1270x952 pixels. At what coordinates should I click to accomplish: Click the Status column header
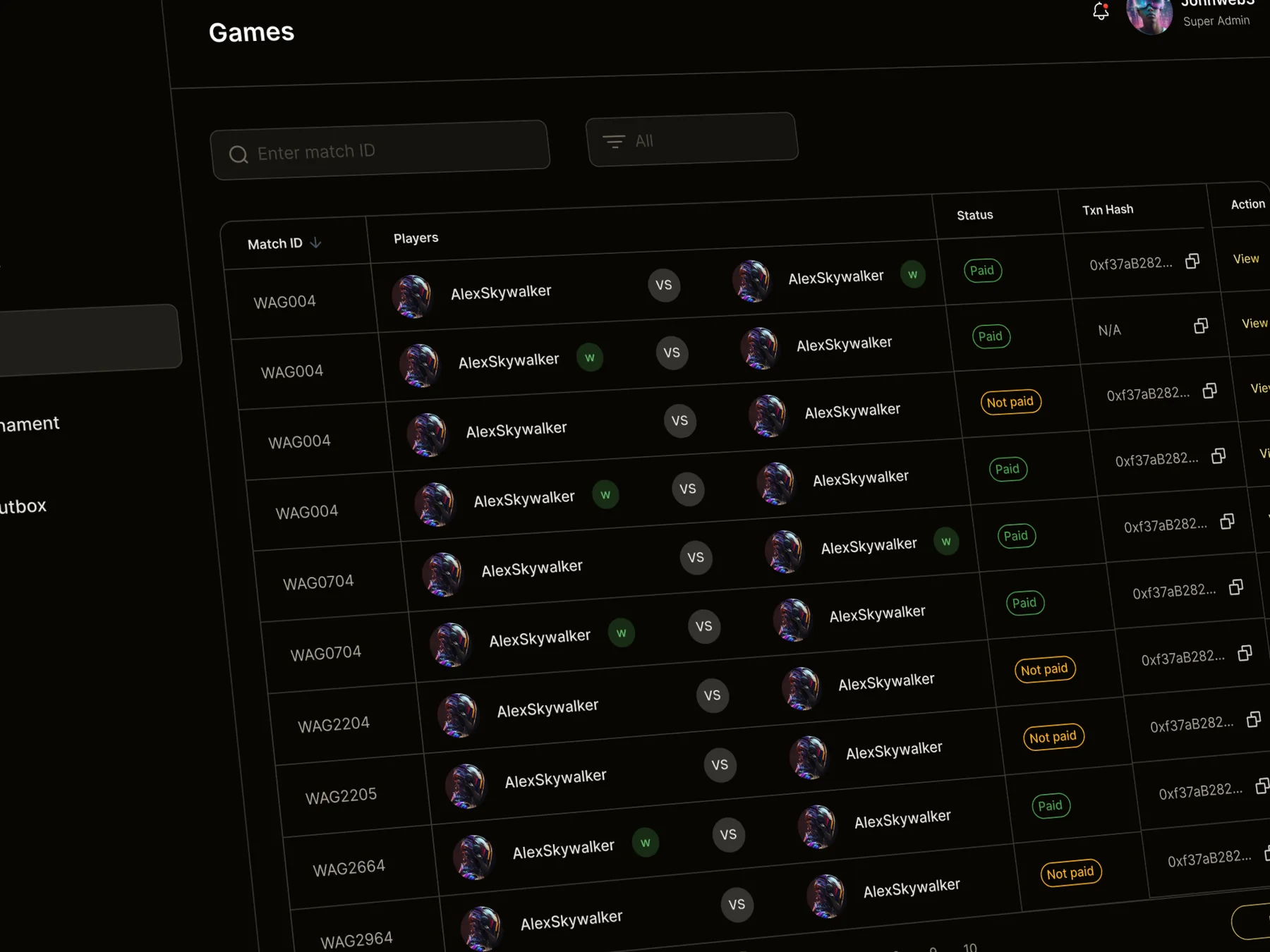tap(974, 215)
